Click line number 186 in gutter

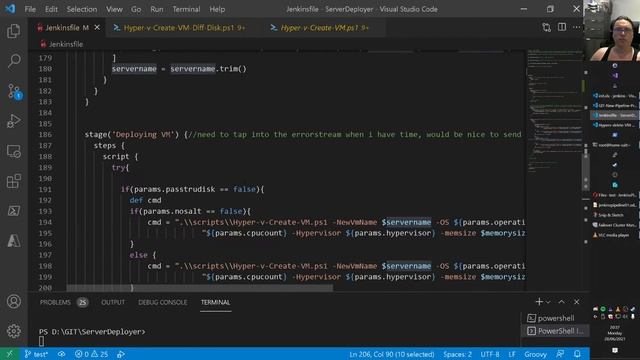tap(45, 135)
